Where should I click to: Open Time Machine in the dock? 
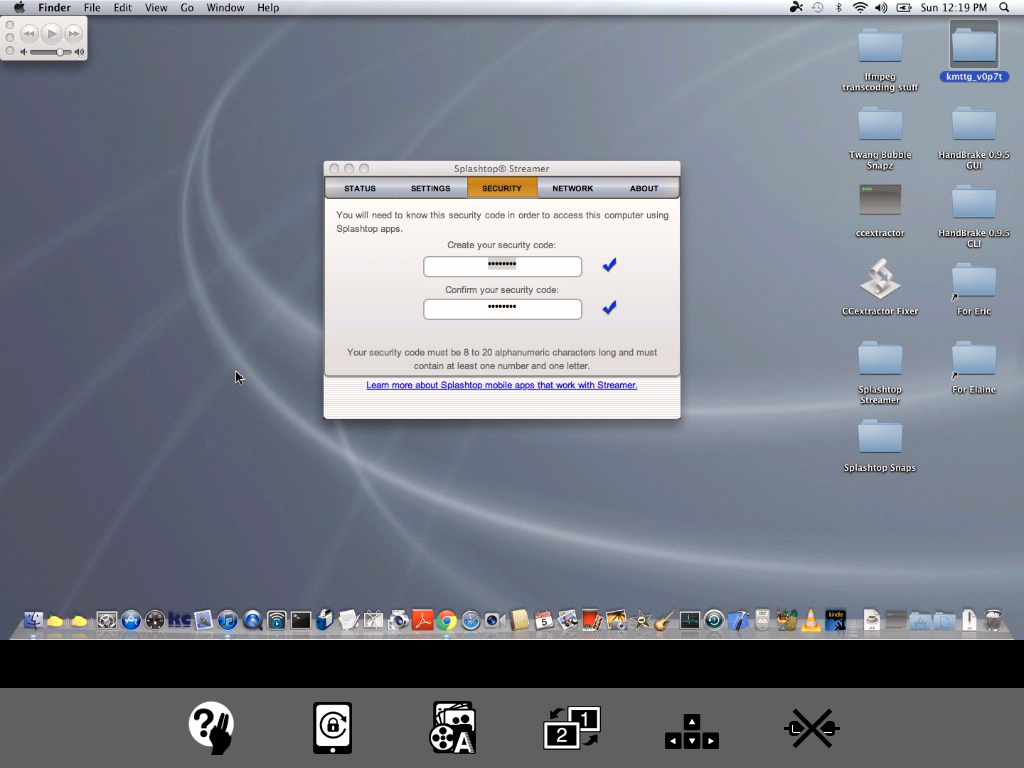coord(714,620)
